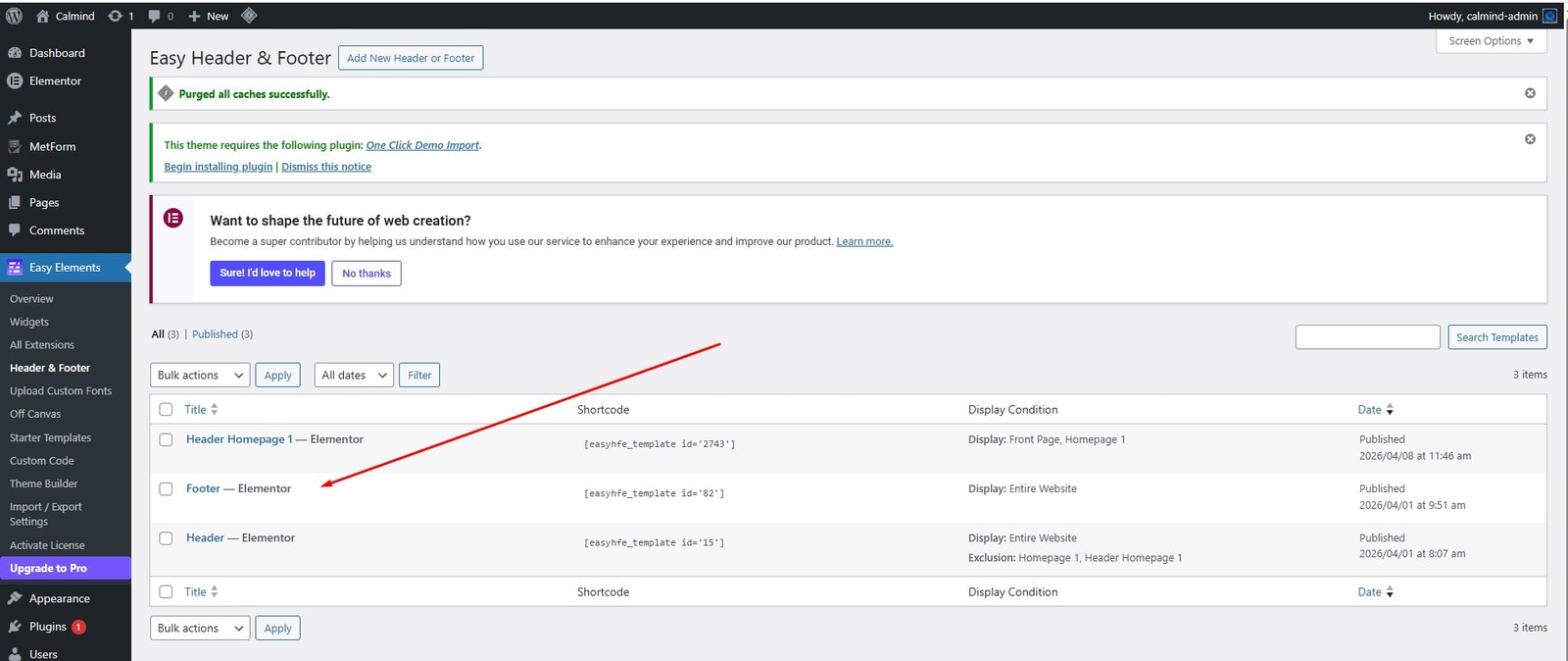1568x661 pixels.
Task: Go to Starter Templates submenu item
Action: [x=50, y=437]
